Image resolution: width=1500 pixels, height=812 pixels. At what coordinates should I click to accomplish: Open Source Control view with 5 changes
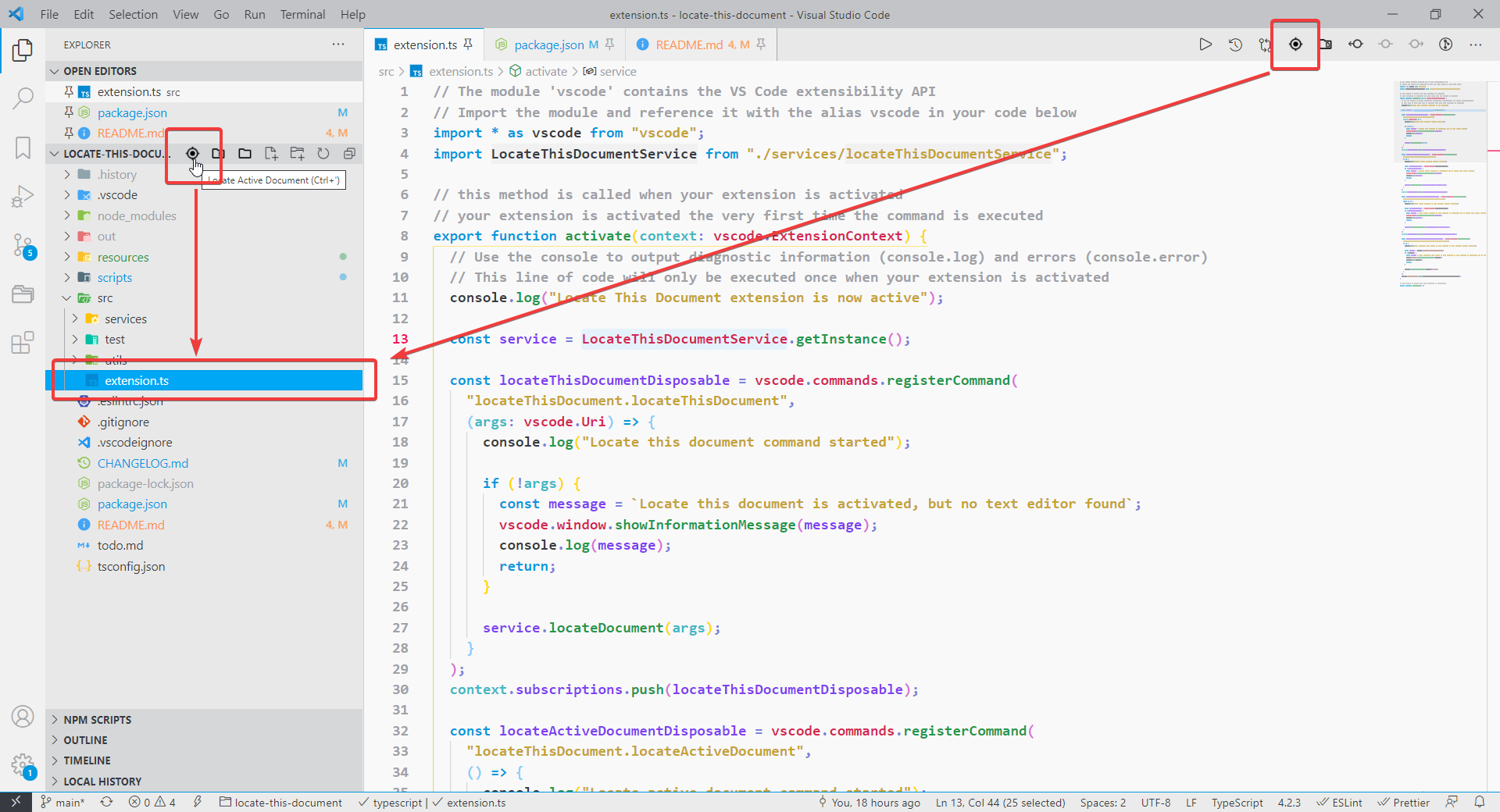click(23, 246)
